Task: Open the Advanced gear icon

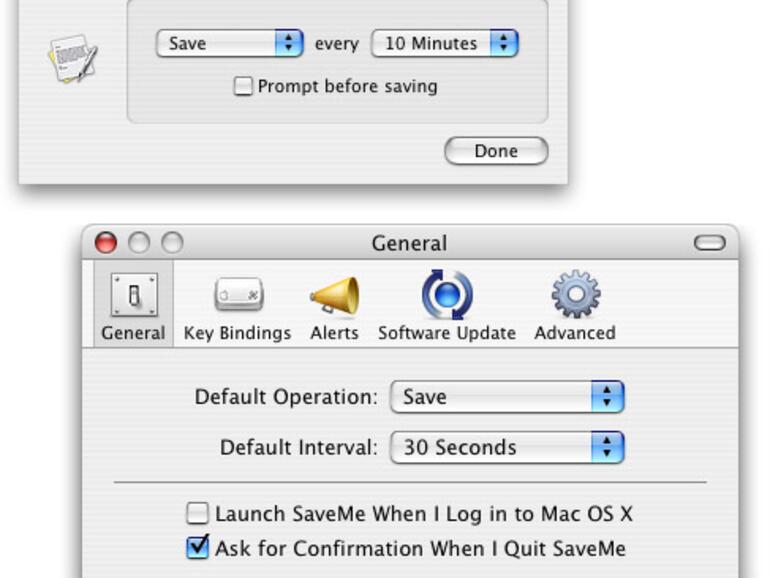Action: click(x=576, y=294)
